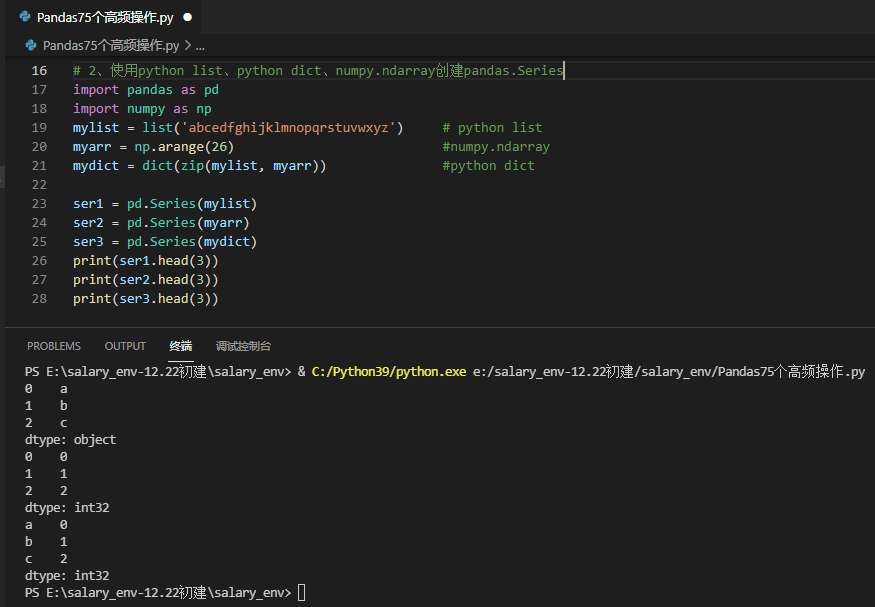Click 'dict(zip(mylist, myarr))' on line 21
The height and width of the screenshot is (607, 875).
[234, 166]
